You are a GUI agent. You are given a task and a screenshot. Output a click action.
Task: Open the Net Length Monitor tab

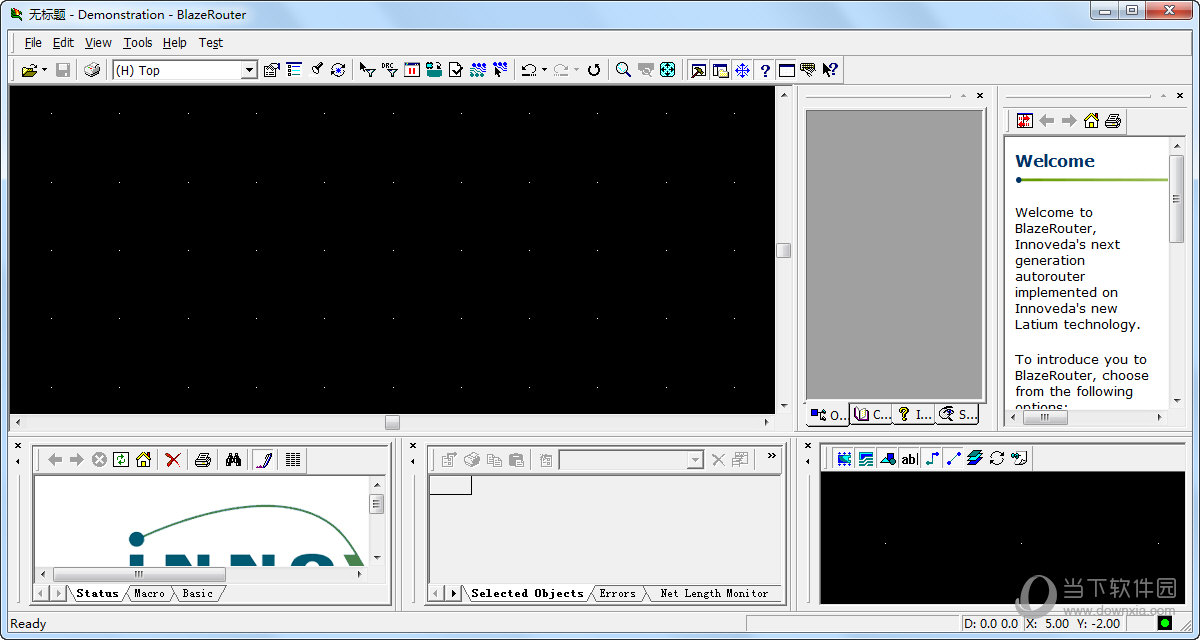coord(714,593)
